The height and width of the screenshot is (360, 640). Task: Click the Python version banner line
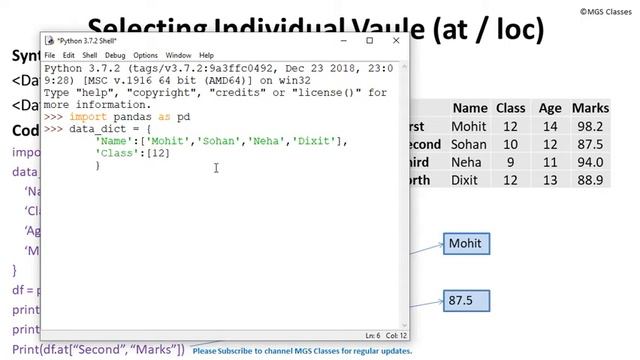(219, 68)
